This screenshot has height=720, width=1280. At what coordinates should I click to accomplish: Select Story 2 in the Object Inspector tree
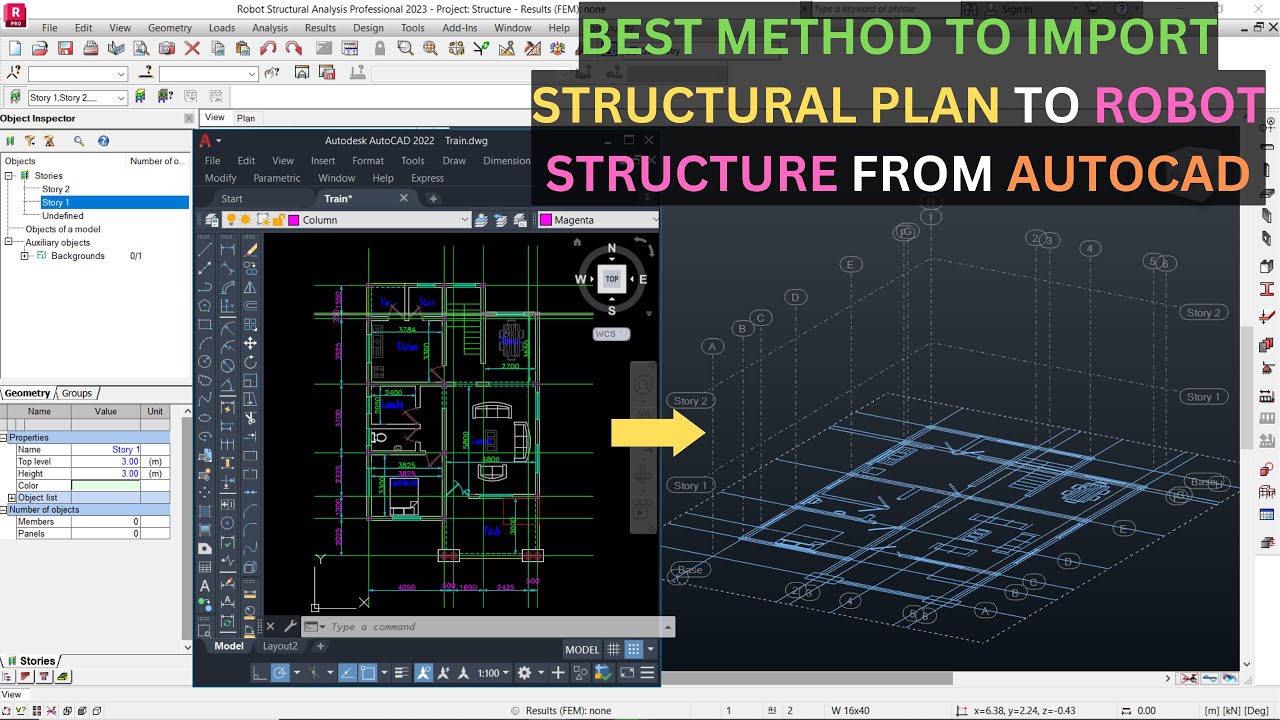(x=56, y=189)
